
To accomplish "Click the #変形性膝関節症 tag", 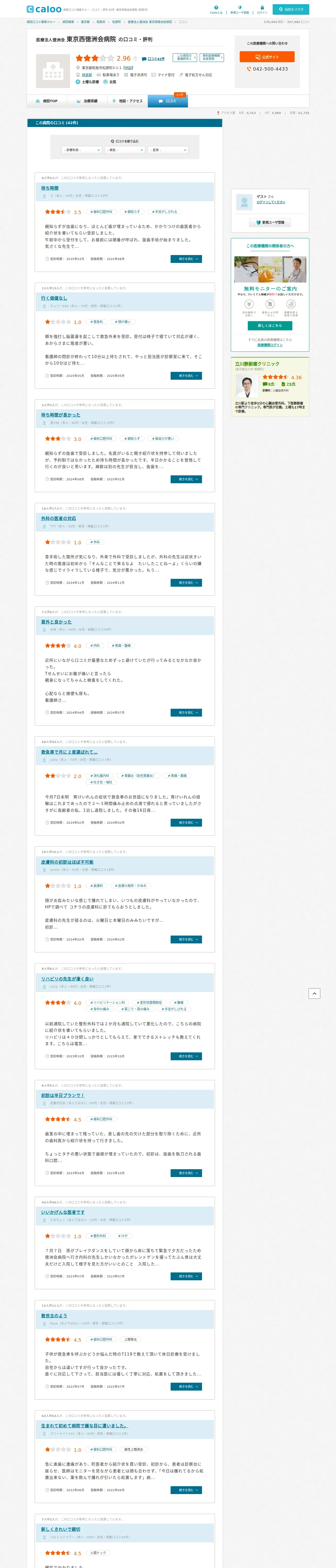I will tap(149, 1002).
